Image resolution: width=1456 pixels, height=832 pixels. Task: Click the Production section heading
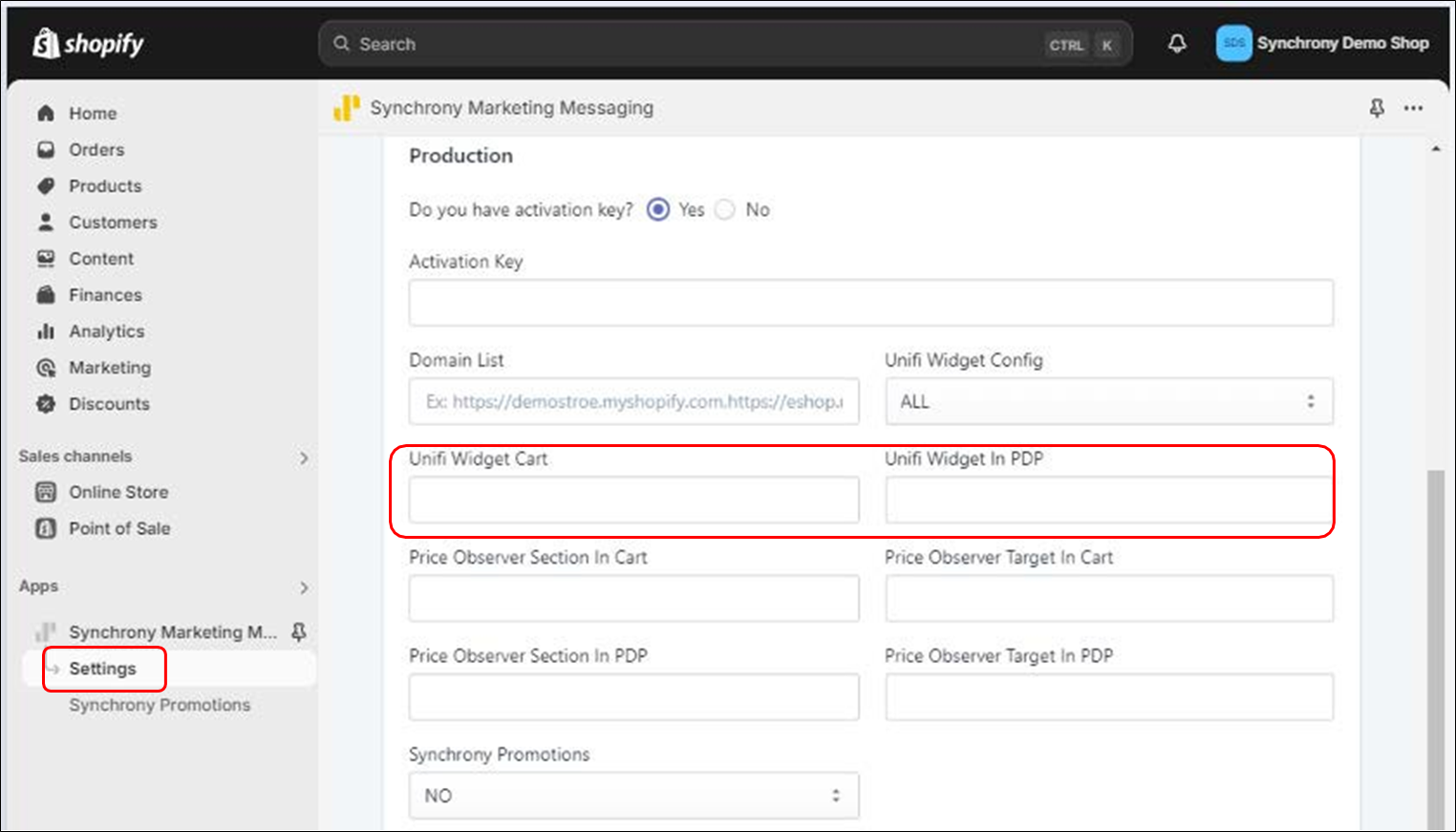tap(460, 156)
